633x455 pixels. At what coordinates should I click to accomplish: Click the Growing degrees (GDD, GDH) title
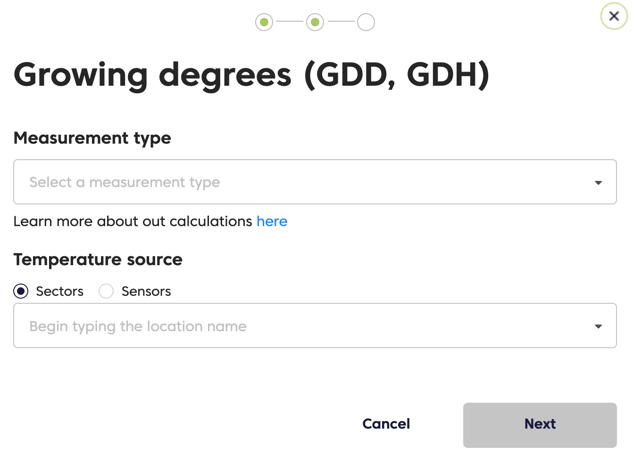coord(251,75)
